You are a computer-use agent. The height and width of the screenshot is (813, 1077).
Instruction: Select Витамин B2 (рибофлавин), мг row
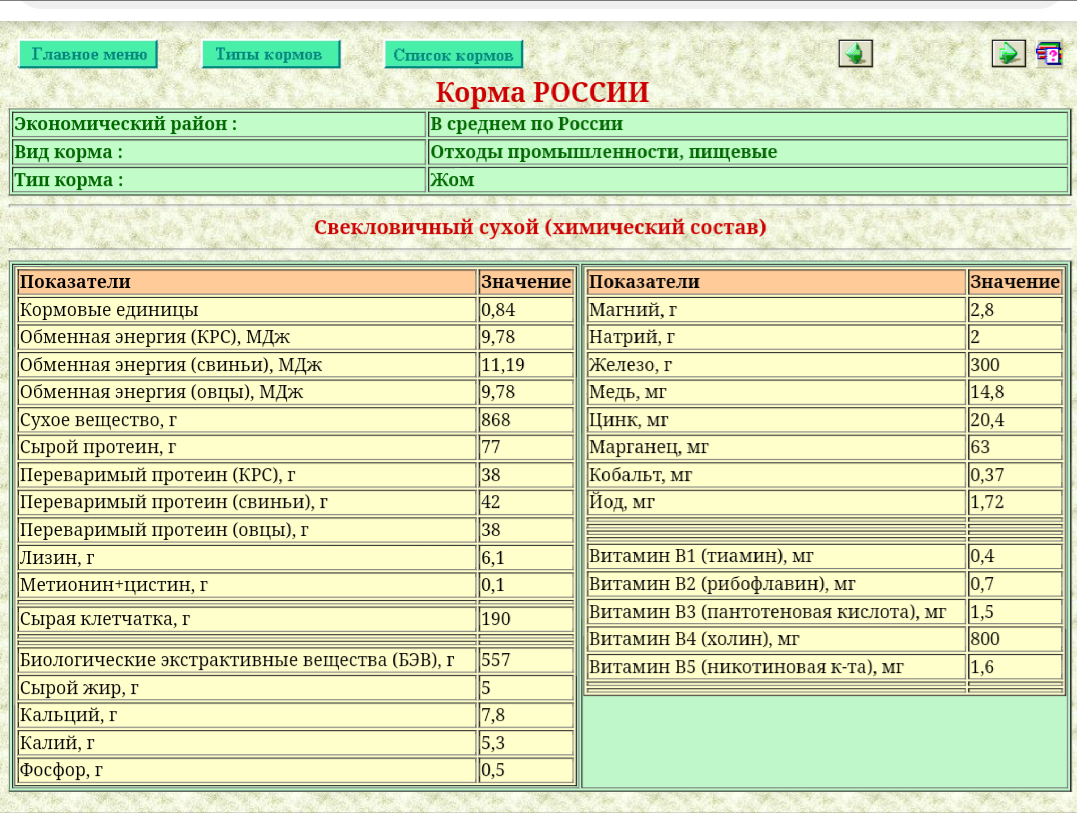[825, 584]
